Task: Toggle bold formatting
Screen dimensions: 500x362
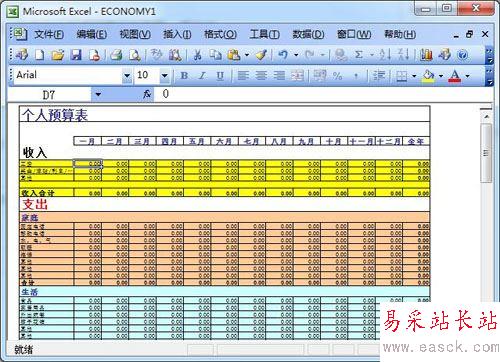Action: point(184,76)
